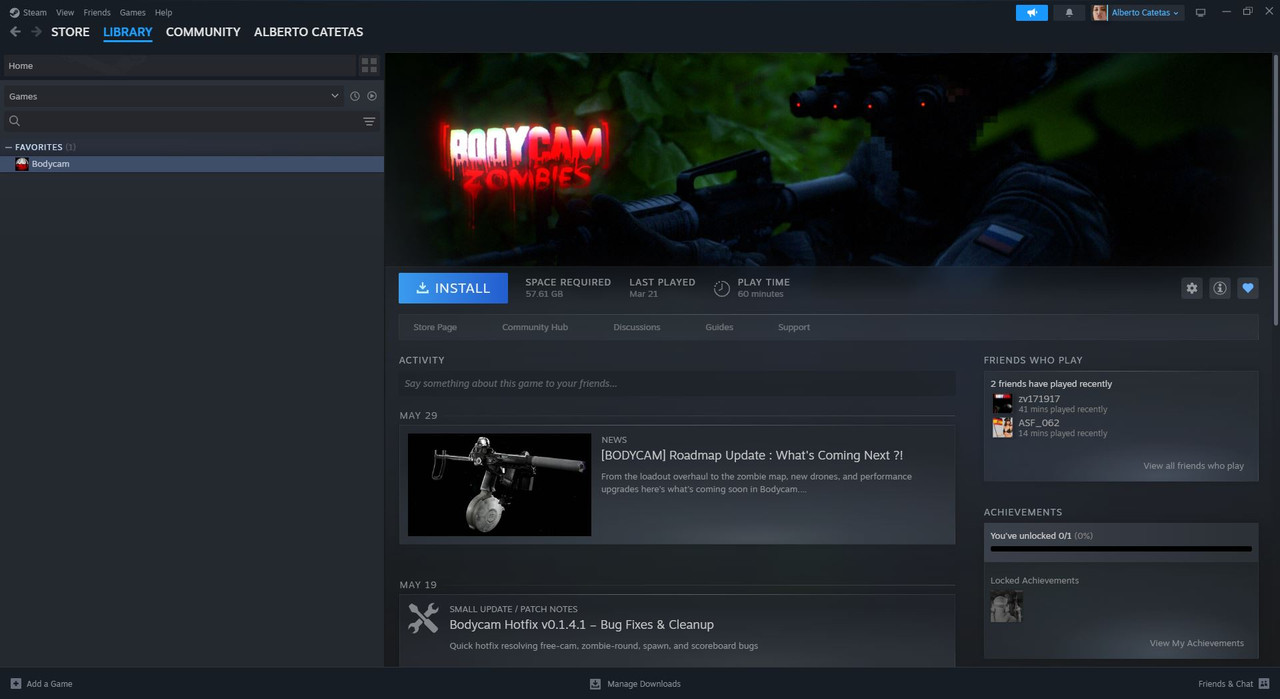This screenshot has width=1280, height=699.
Task: Open the Friends menu
Action: (97, 12)
